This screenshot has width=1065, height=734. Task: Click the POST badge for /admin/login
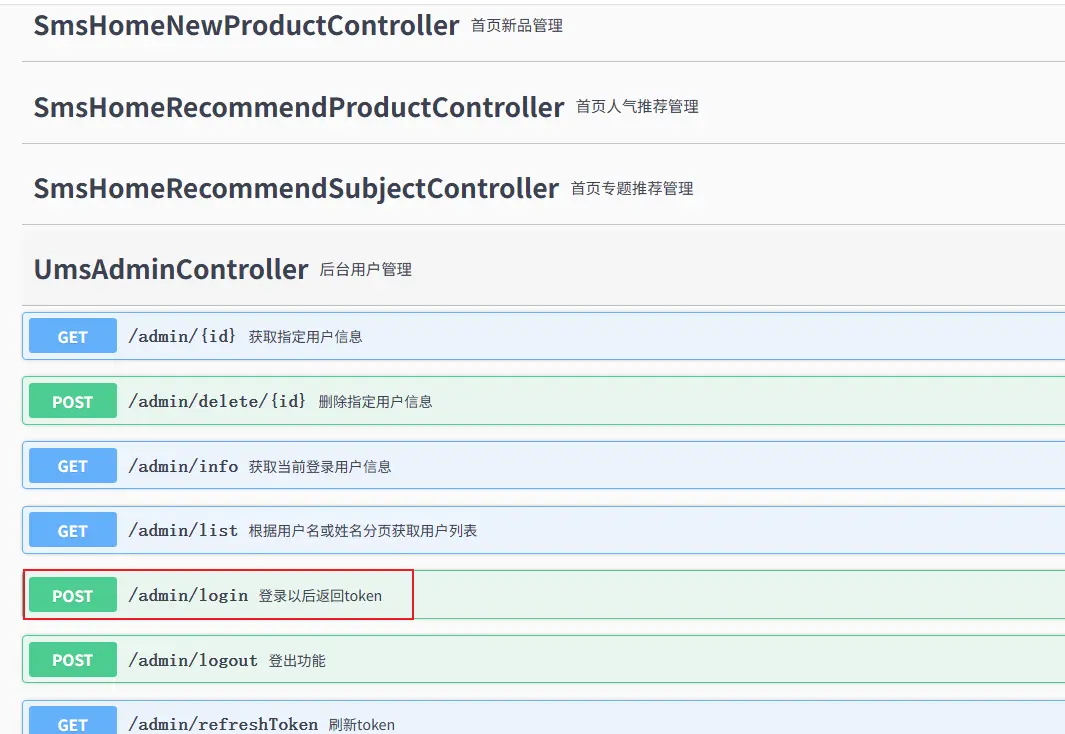click(x=73, y=596)
